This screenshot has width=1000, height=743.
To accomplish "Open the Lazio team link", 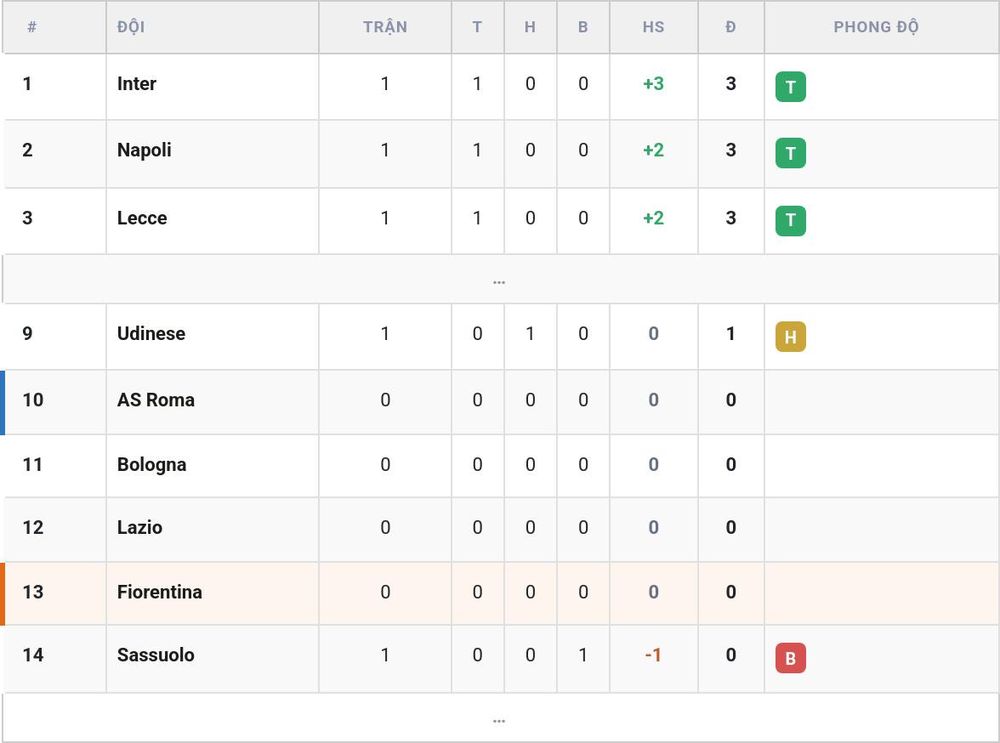I will click(139, 527).
